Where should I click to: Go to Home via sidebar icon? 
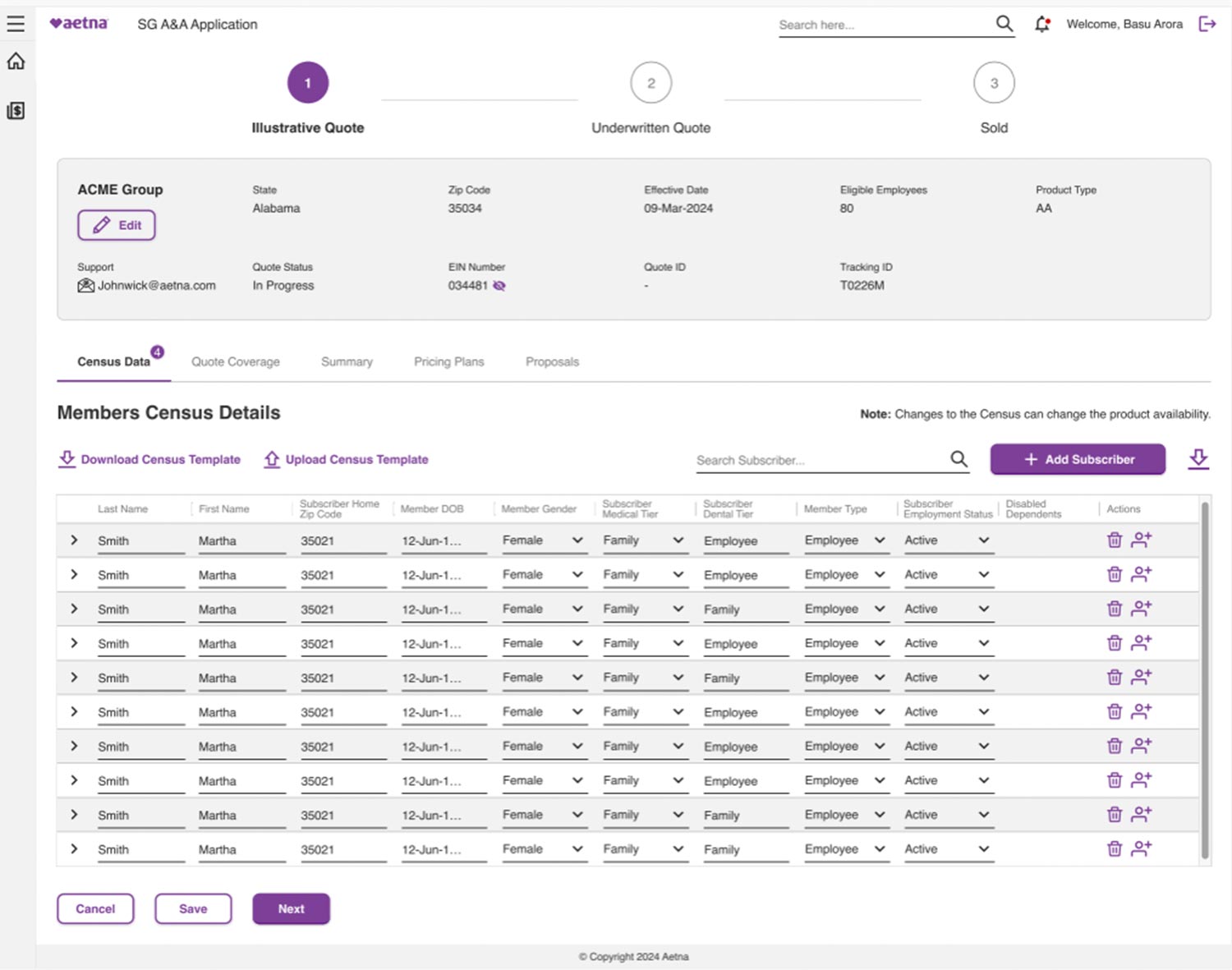16,62
